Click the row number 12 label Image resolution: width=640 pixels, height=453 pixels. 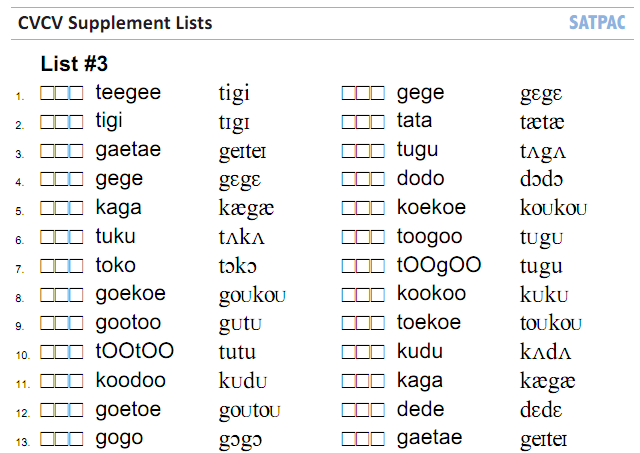tap(23, 413)
